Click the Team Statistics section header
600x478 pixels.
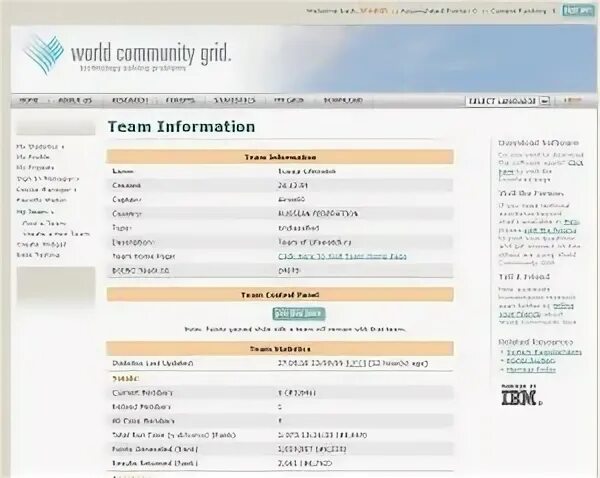280,349
